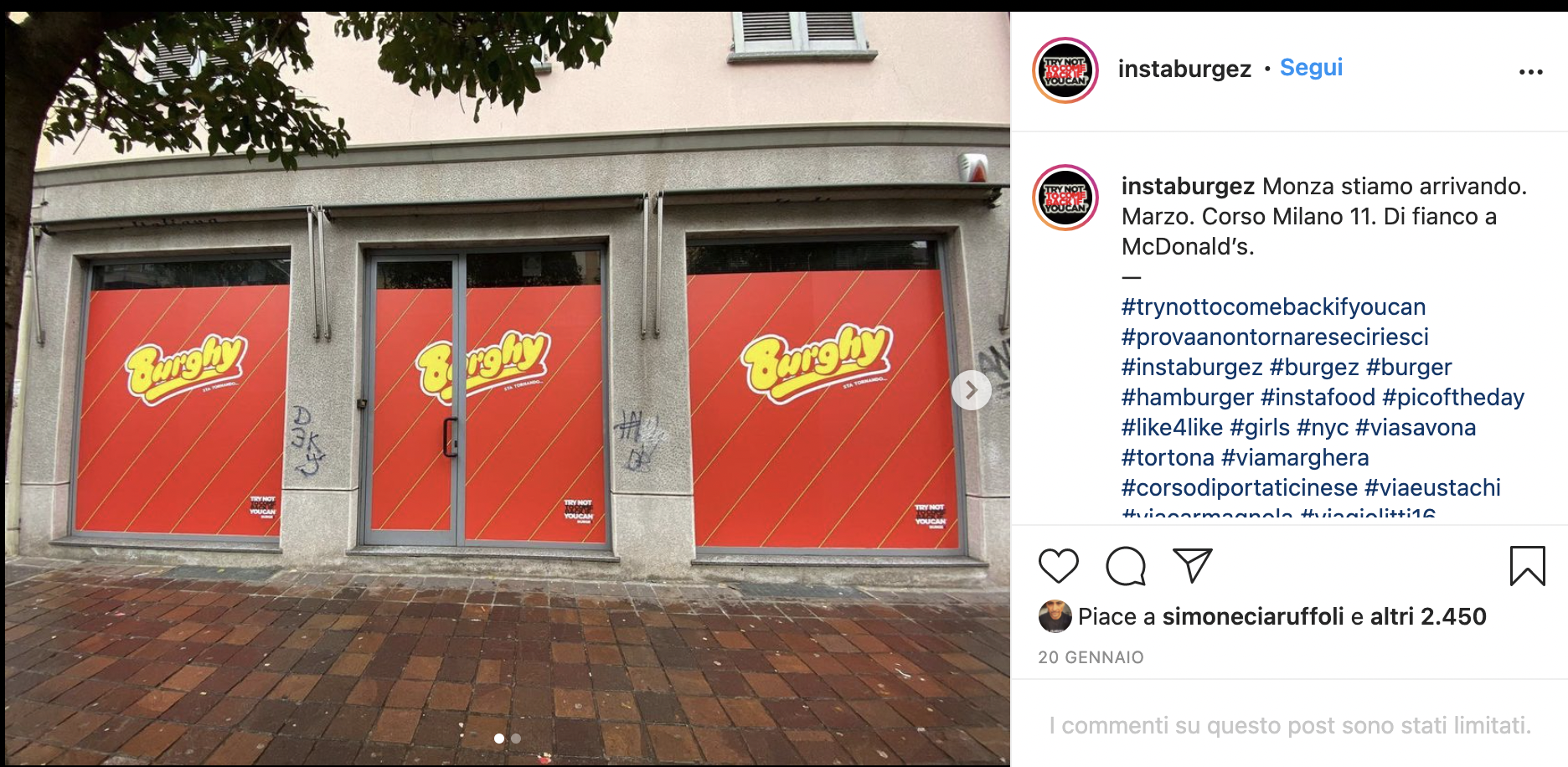Open the #corsodiportaticinese hashtag
This screenshot has height=767, width=1568.
(x=1239, y=487)
